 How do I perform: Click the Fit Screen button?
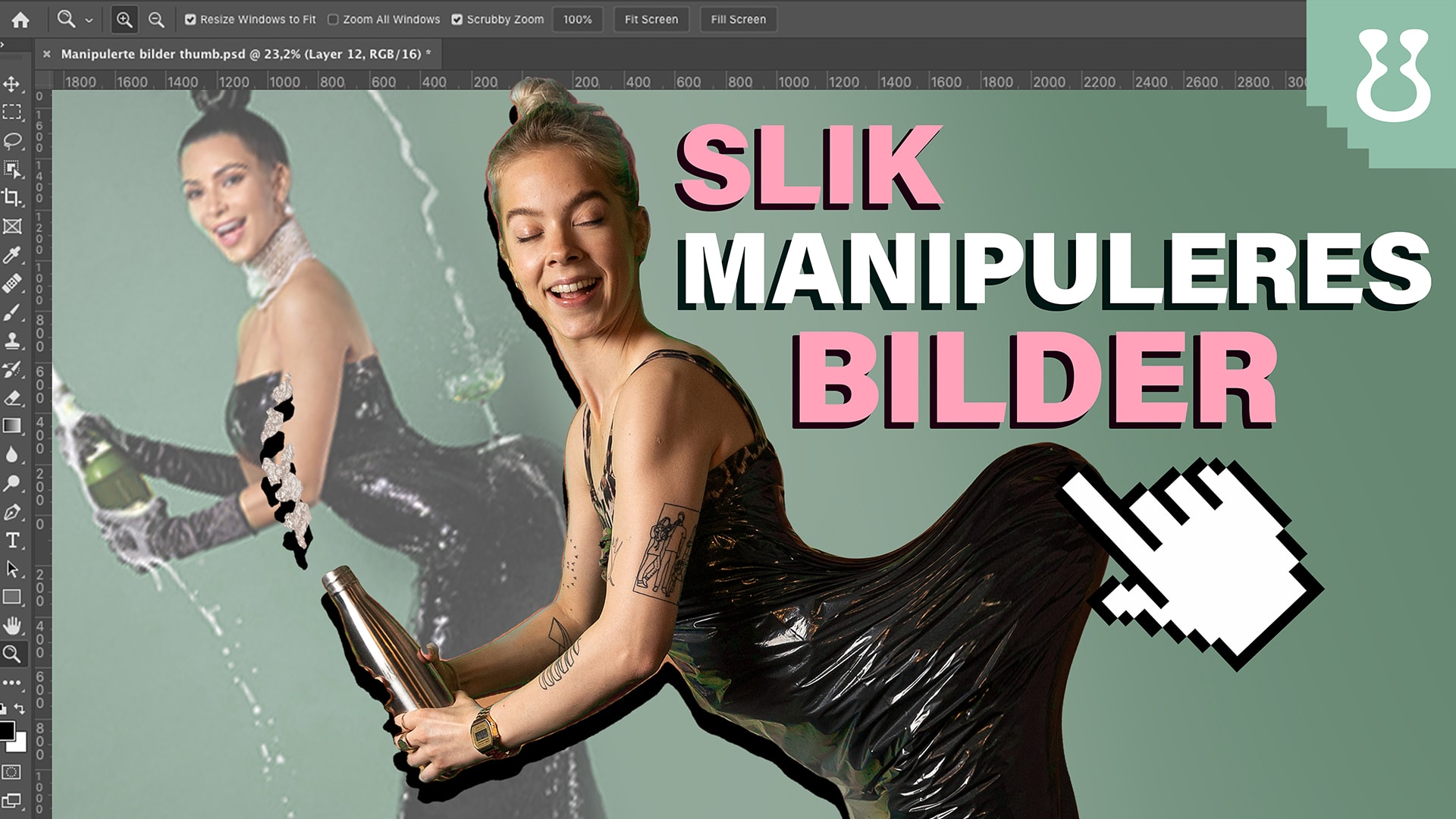pos(651,20)
